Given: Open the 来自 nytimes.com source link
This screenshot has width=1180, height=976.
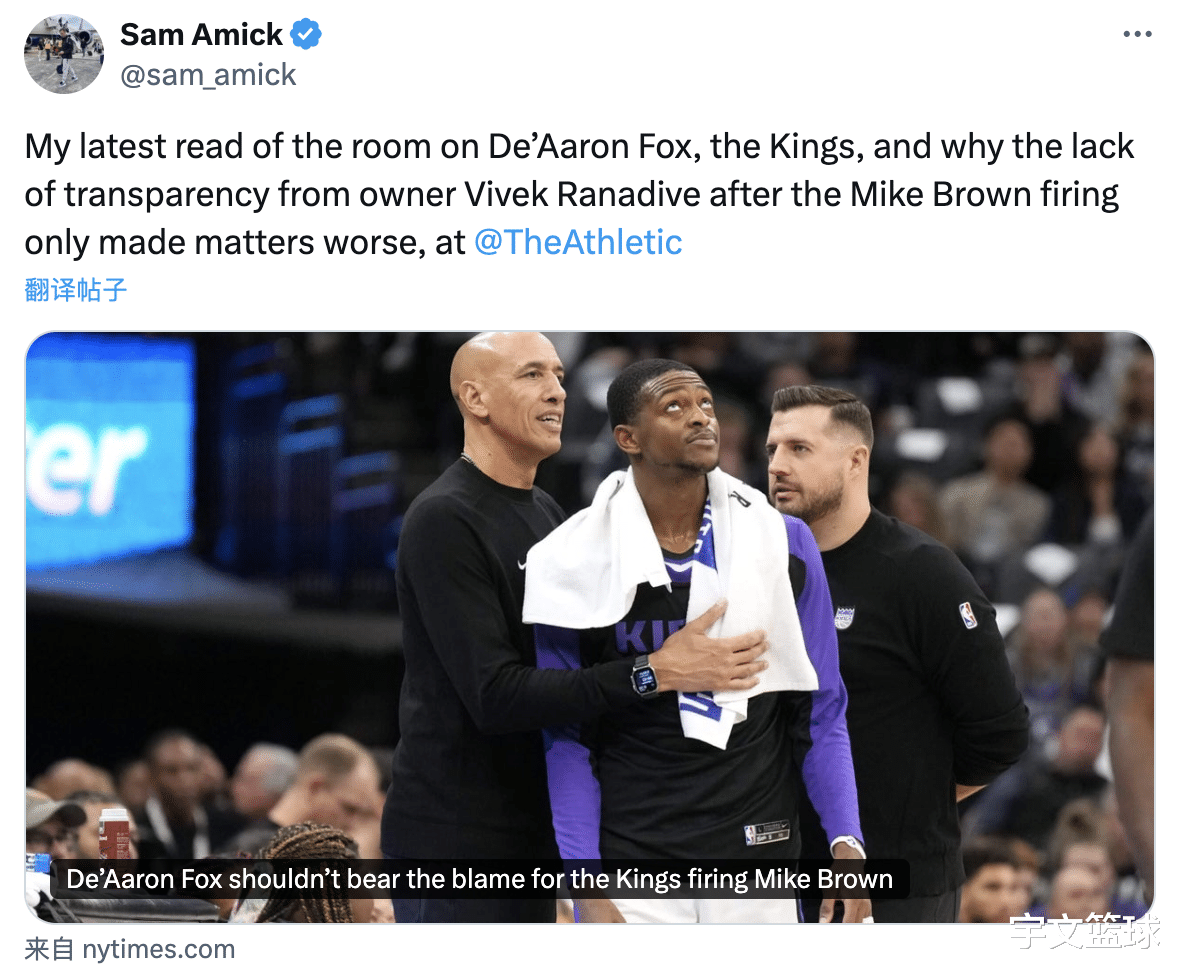Looking at the screenshot, I should (129, 949).
